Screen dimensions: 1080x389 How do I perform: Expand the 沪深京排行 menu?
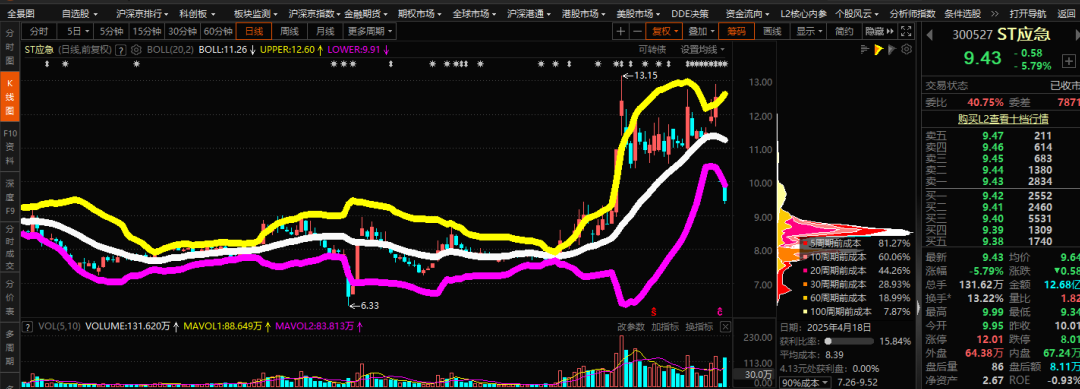141,13
